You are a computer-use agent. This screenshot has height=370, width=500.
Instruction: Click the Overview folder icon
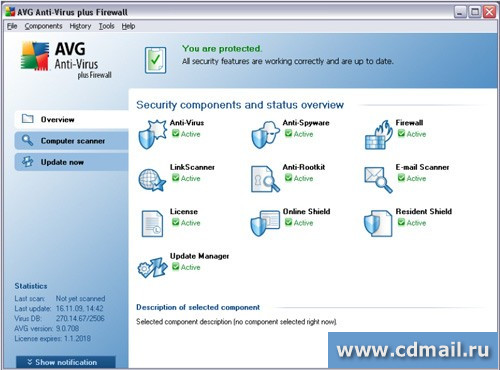click(x=27, y=119)
